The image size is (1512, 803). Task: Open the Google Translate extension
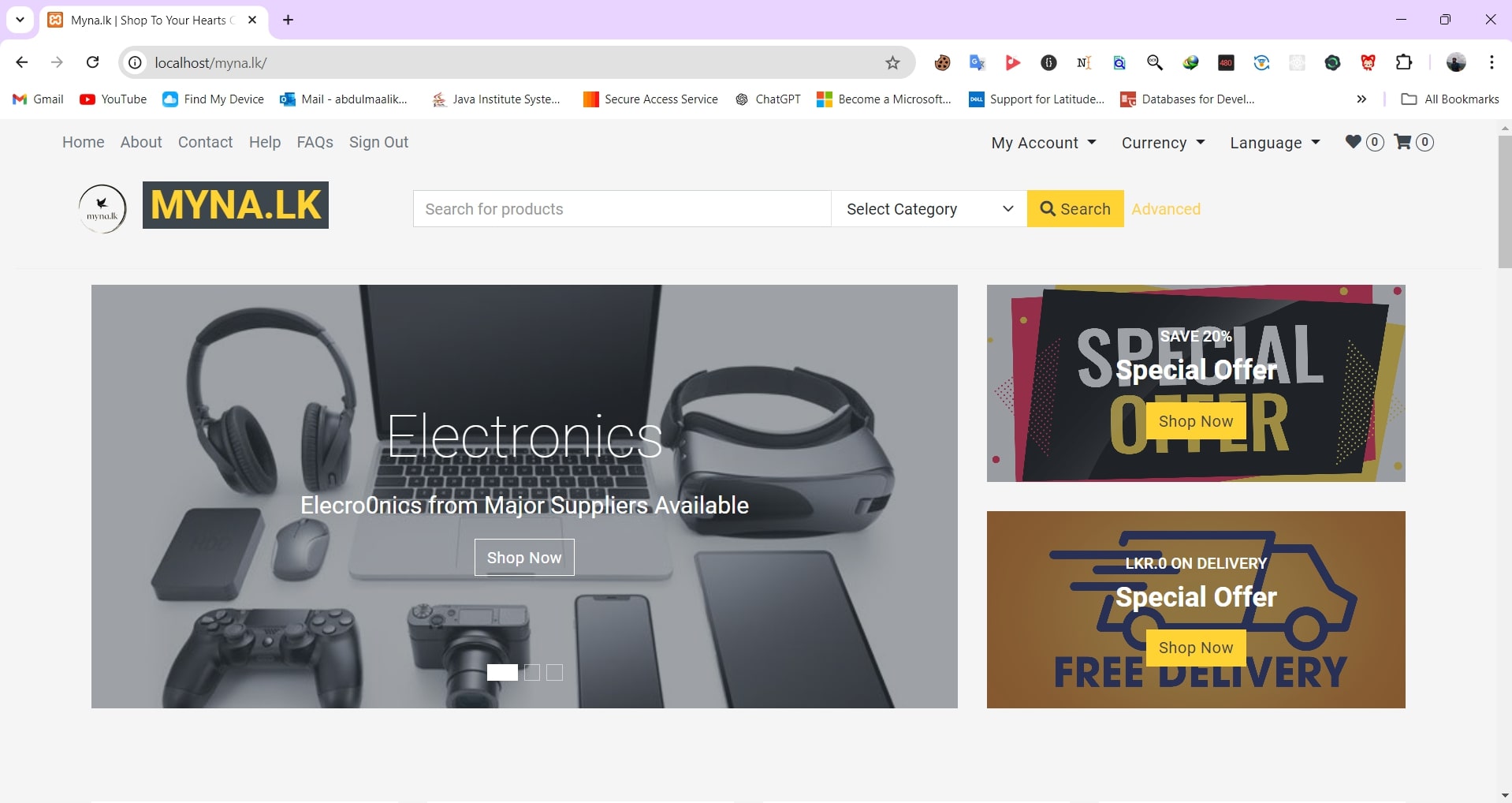pyautogui.click(x=977, y=62)
